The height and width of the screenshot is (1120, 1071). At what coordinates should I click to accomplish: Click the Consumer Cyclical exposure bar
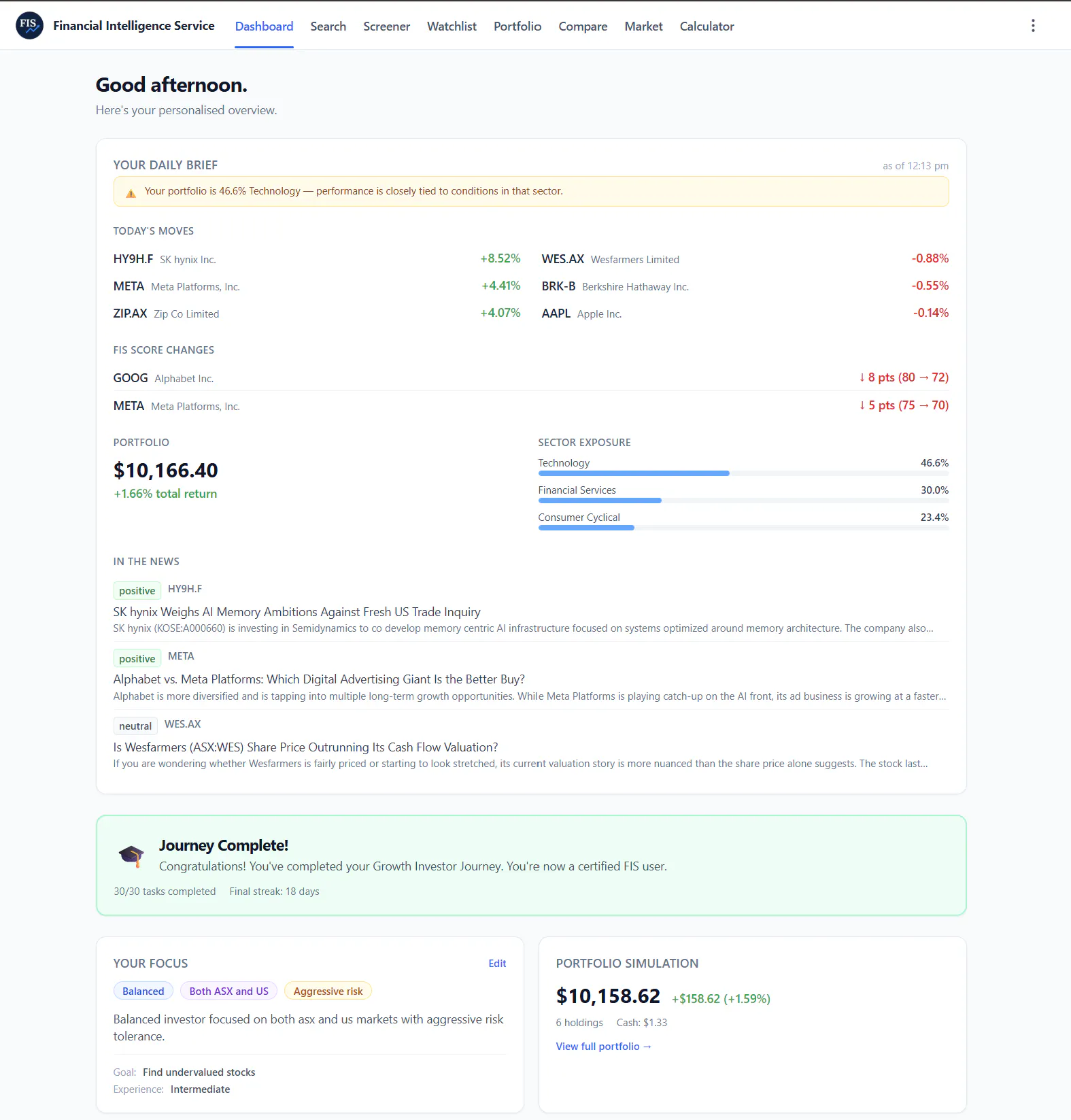pyautogui.click(x=743, y=528)
